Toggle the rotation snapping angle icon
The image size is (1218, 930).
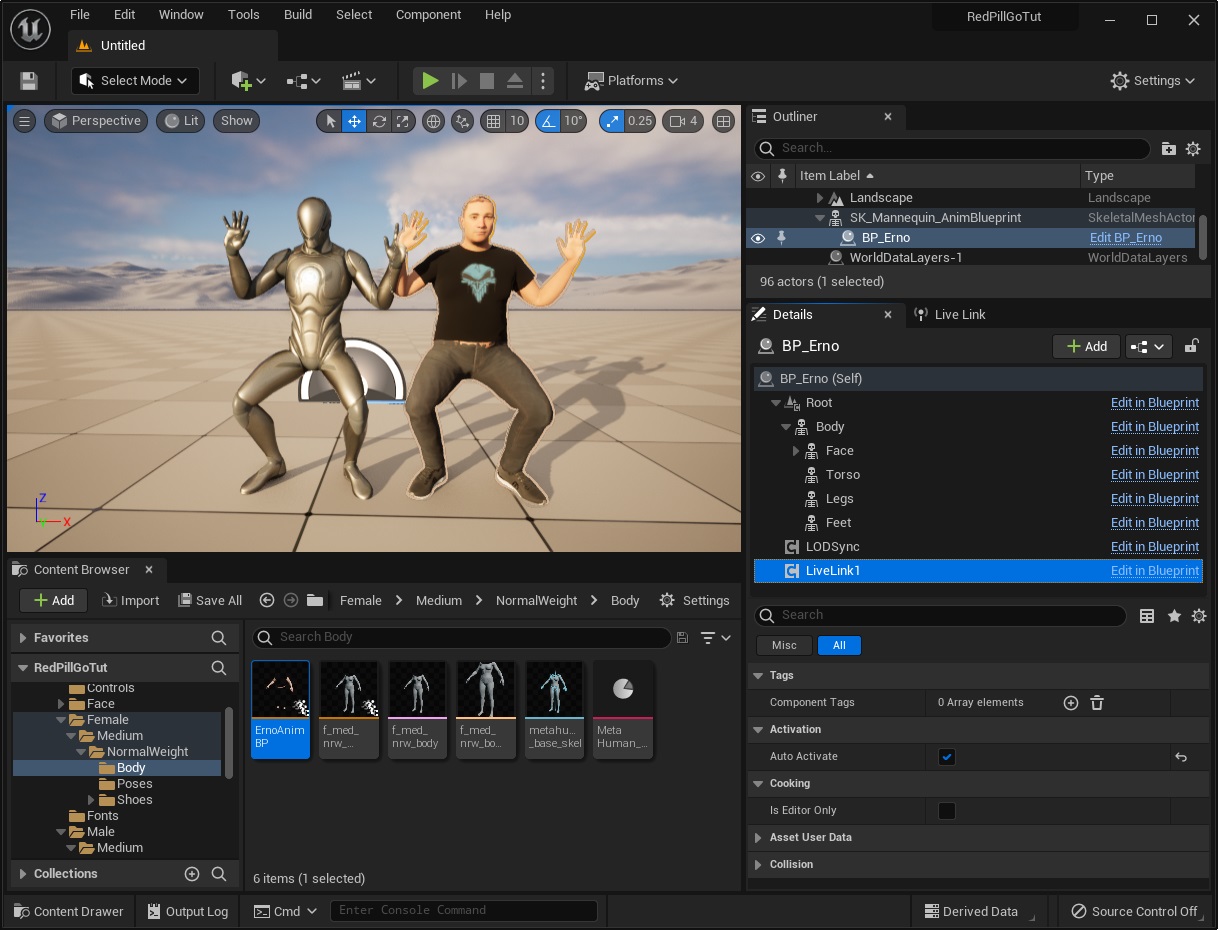coord(547,121)
